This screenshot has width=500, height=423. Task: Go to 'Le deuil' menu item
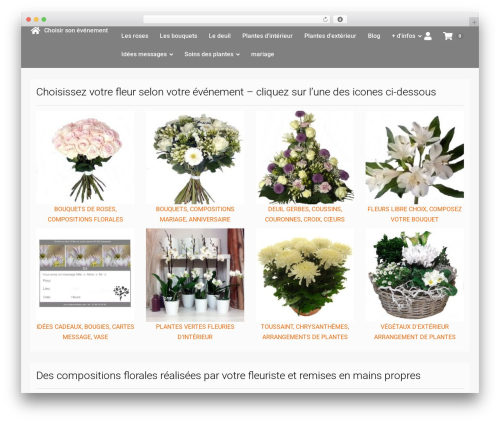coord(220,36)
